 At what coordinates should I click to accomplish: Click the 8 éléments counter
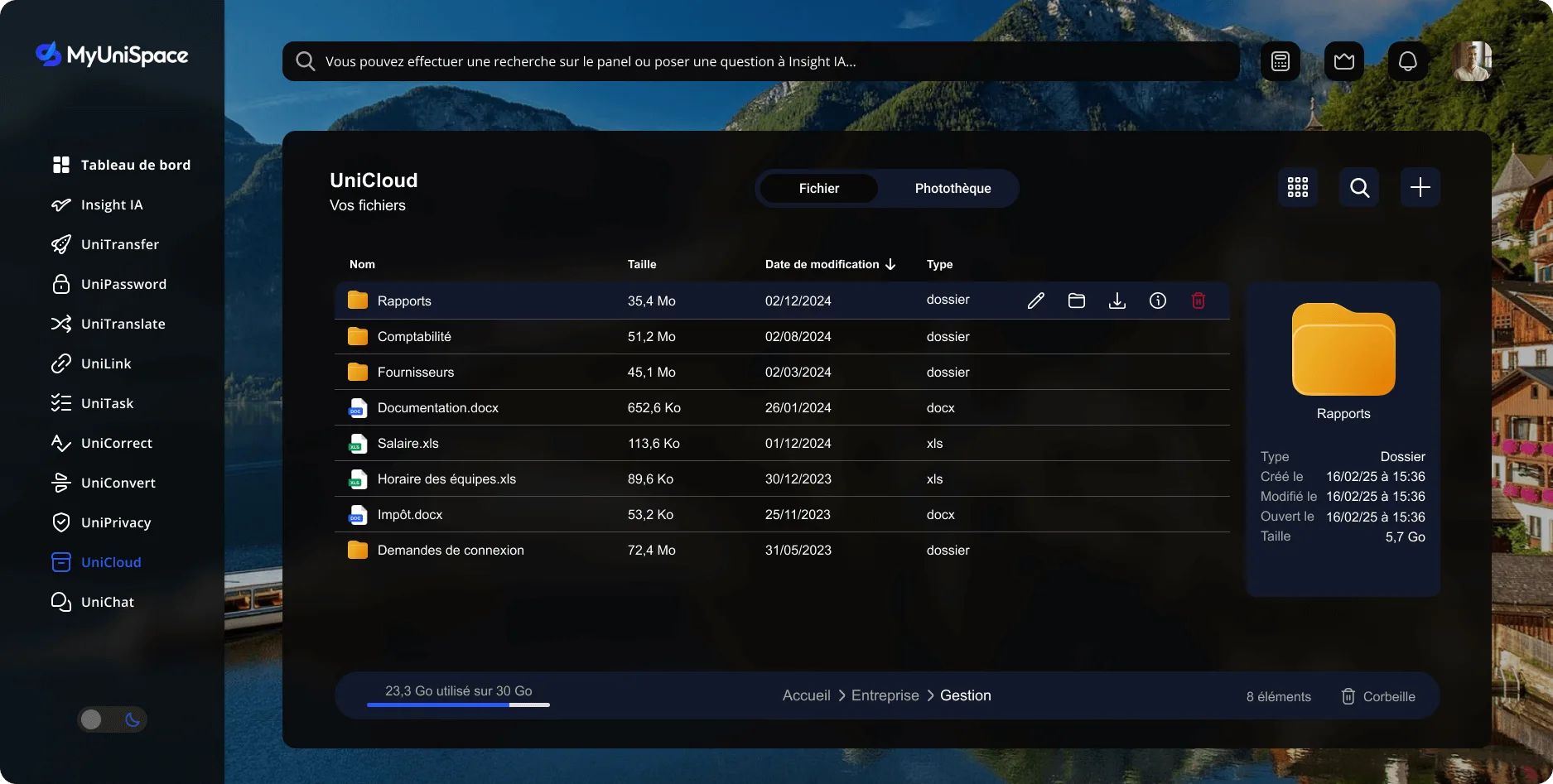click(1278, 696)
